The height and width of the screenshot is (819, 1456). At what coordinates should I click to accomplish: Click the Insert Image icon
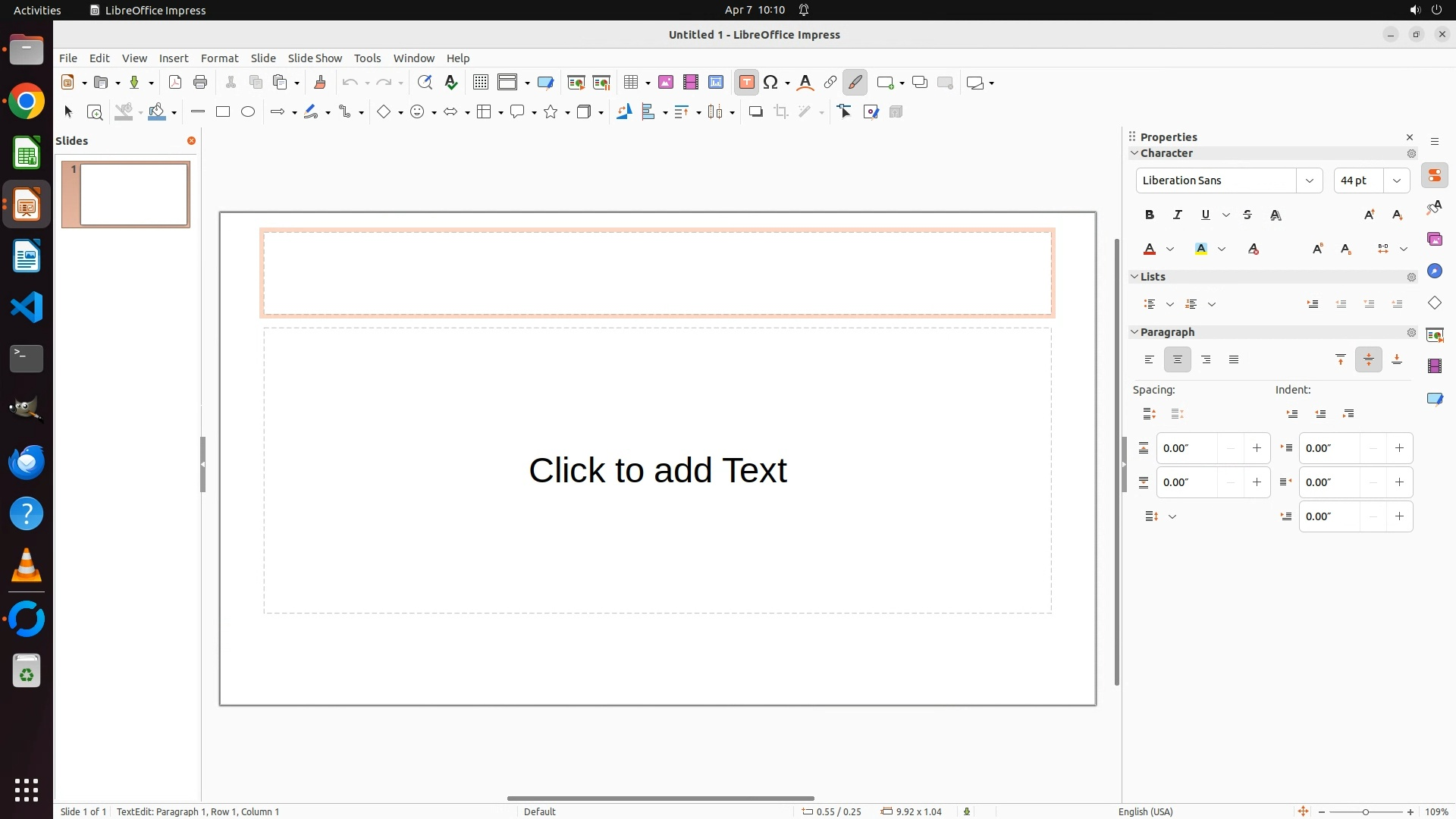tap(666, 83)
